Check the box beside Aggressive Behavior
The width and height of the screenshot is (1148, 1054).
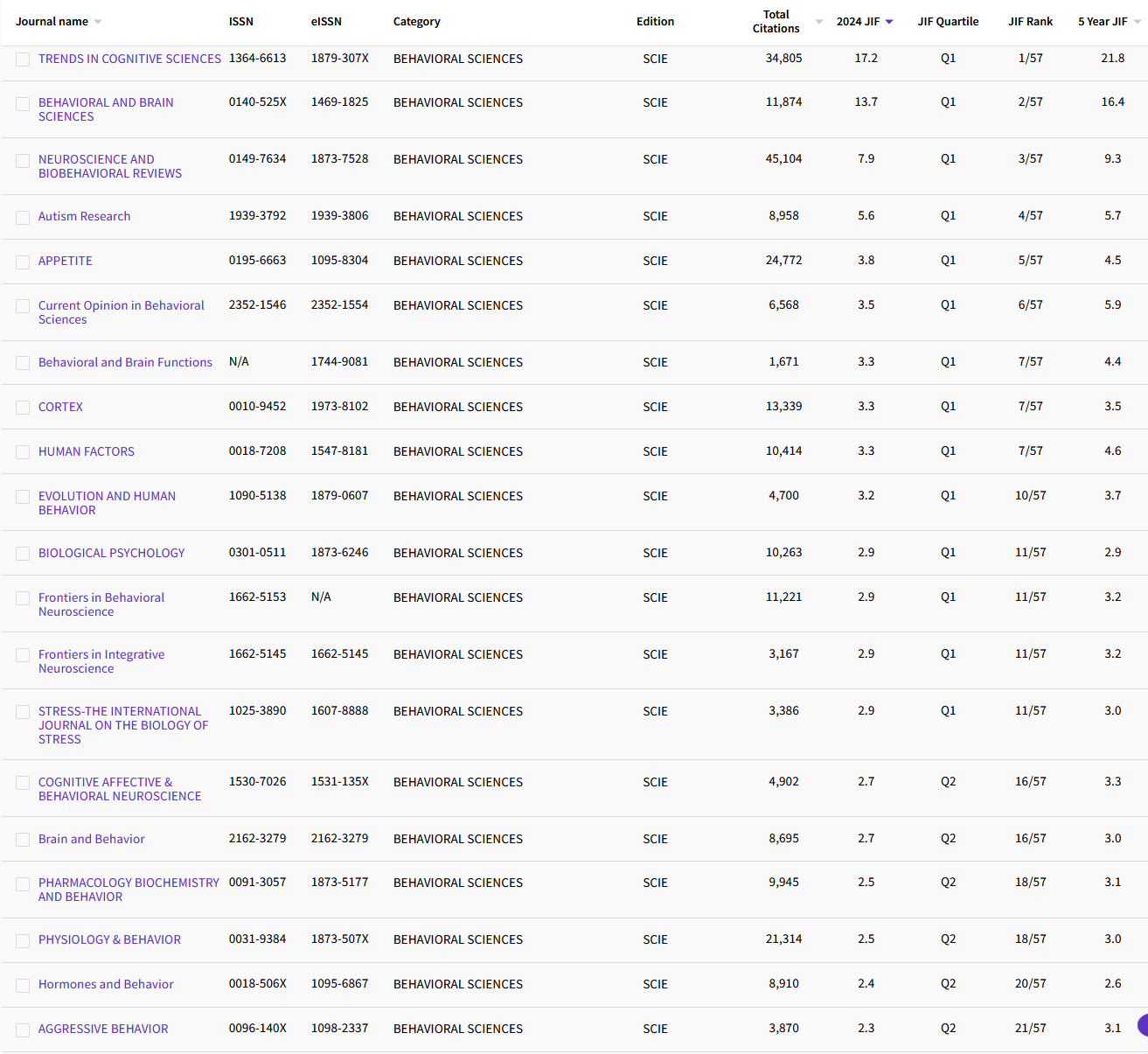(23, 1030)
